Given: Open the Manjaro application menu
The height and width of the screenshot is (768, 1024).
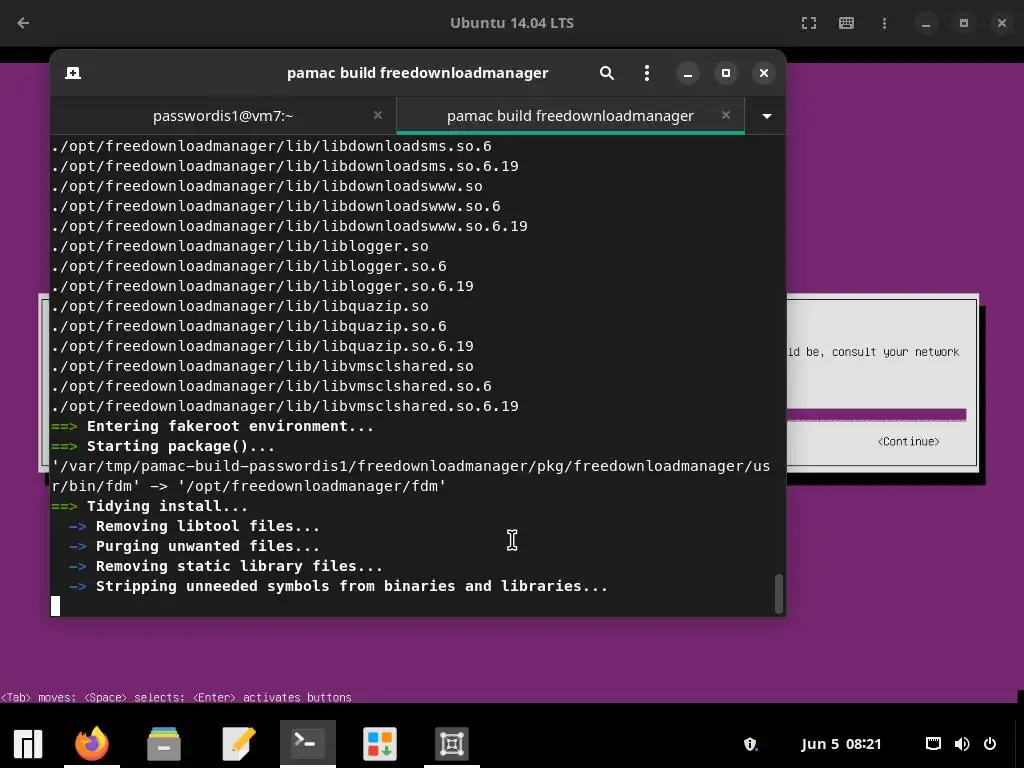Looking at the screenshot, I should [x=27, y=744].
